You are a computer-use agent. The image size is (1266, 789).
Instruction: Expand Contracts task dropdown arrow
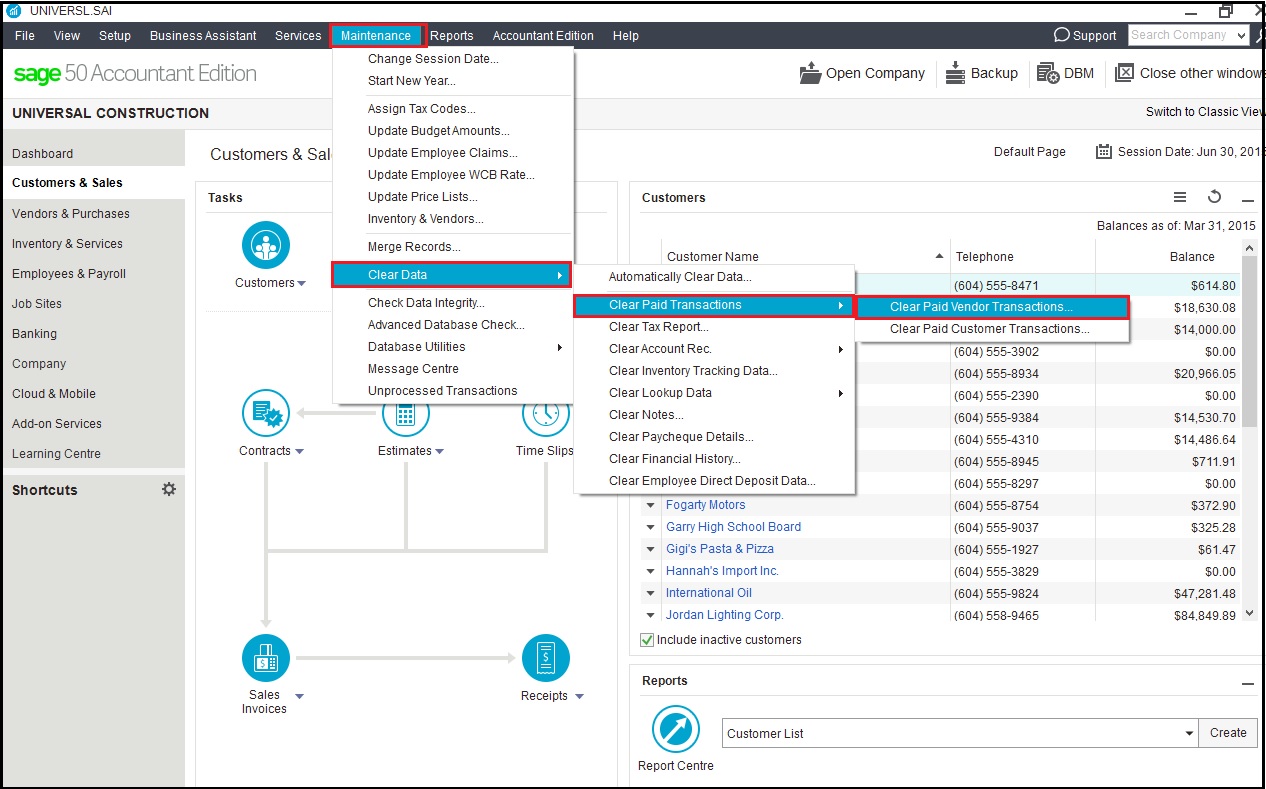point(299,451)
